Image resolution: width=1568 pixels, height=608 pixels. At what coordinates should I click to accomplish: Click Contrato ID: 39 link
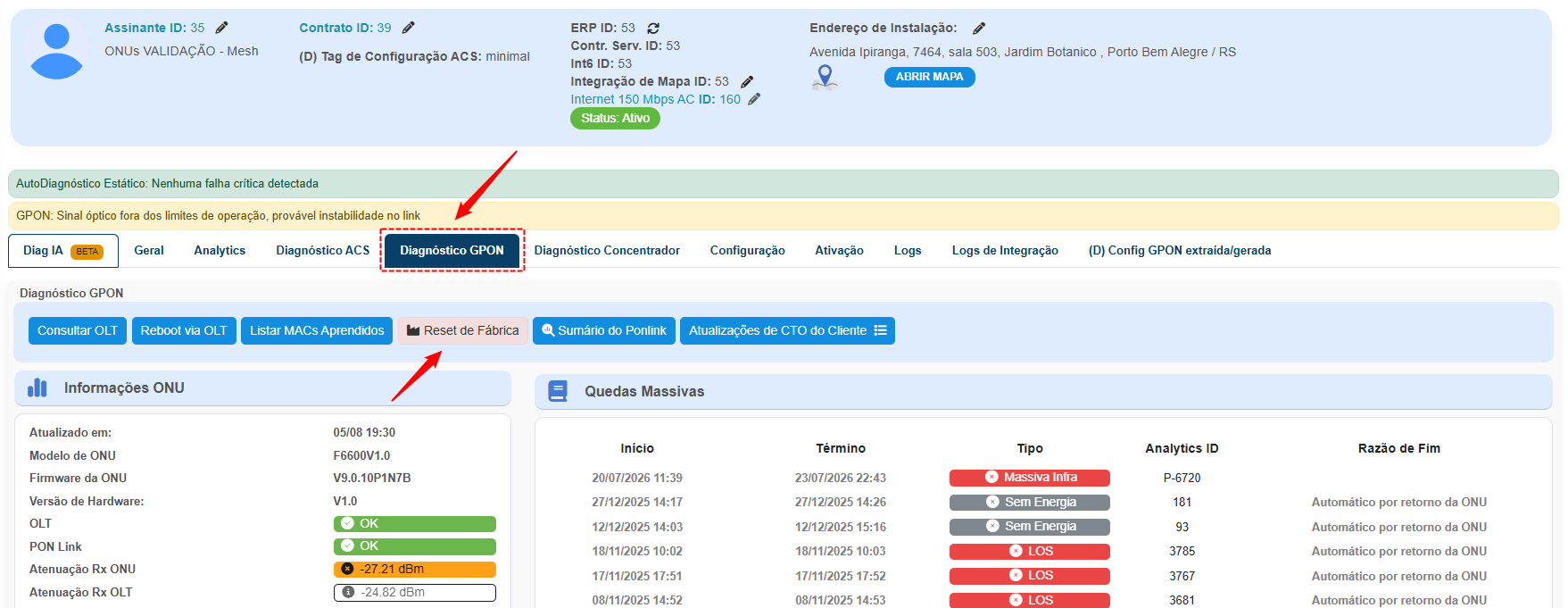(x=345, y=28)
